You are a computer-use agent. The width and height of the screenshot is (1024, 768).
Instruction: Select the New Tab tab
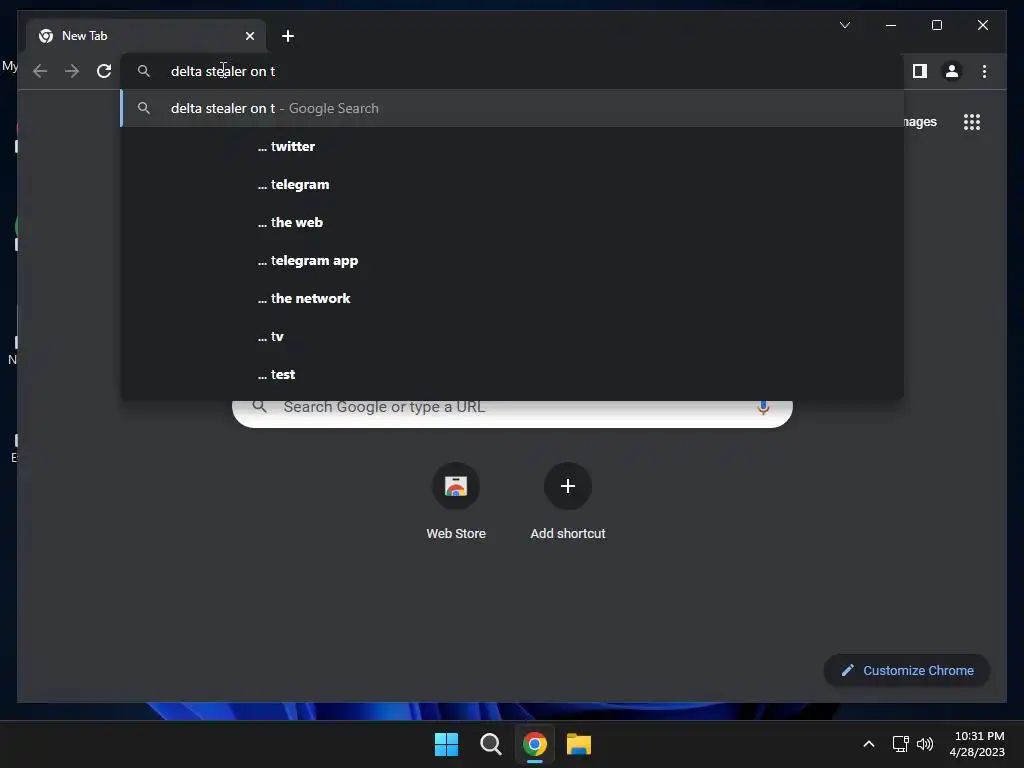click(146, 36)
